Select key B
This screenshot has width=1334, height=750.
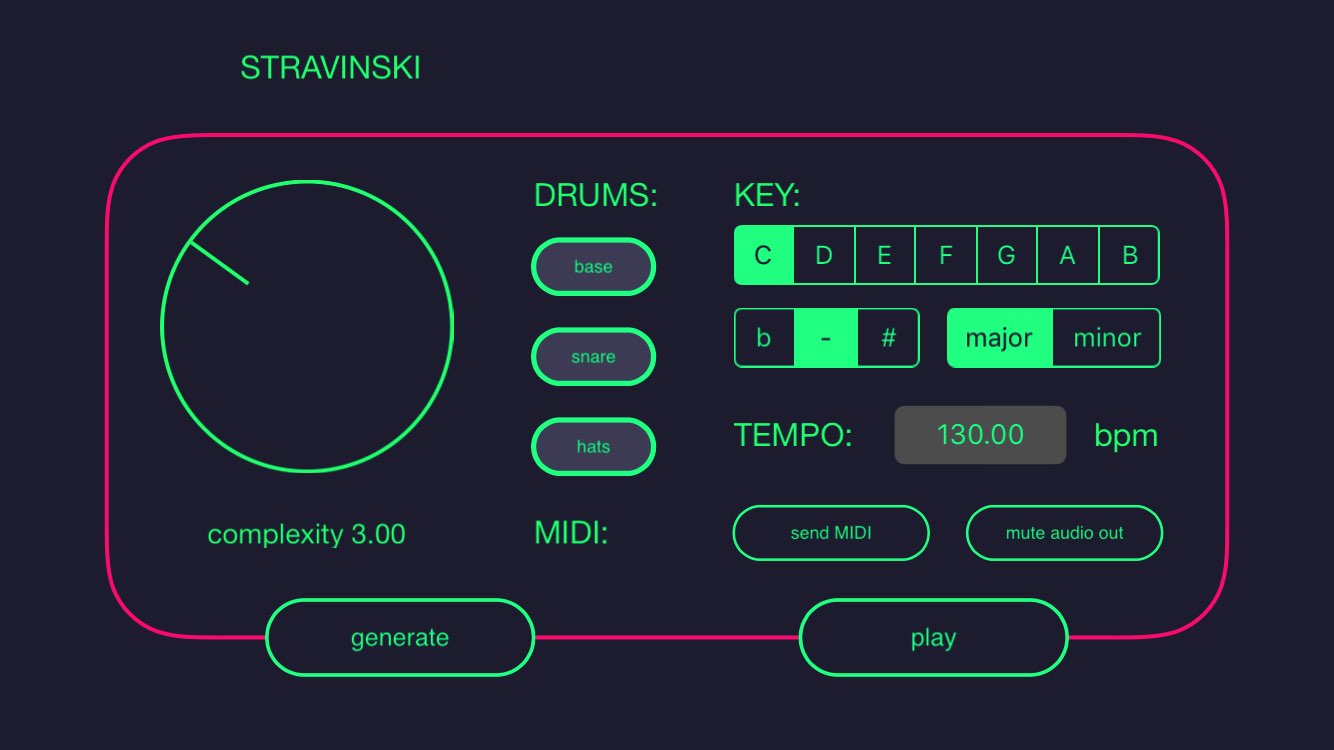click(1129, 255)
